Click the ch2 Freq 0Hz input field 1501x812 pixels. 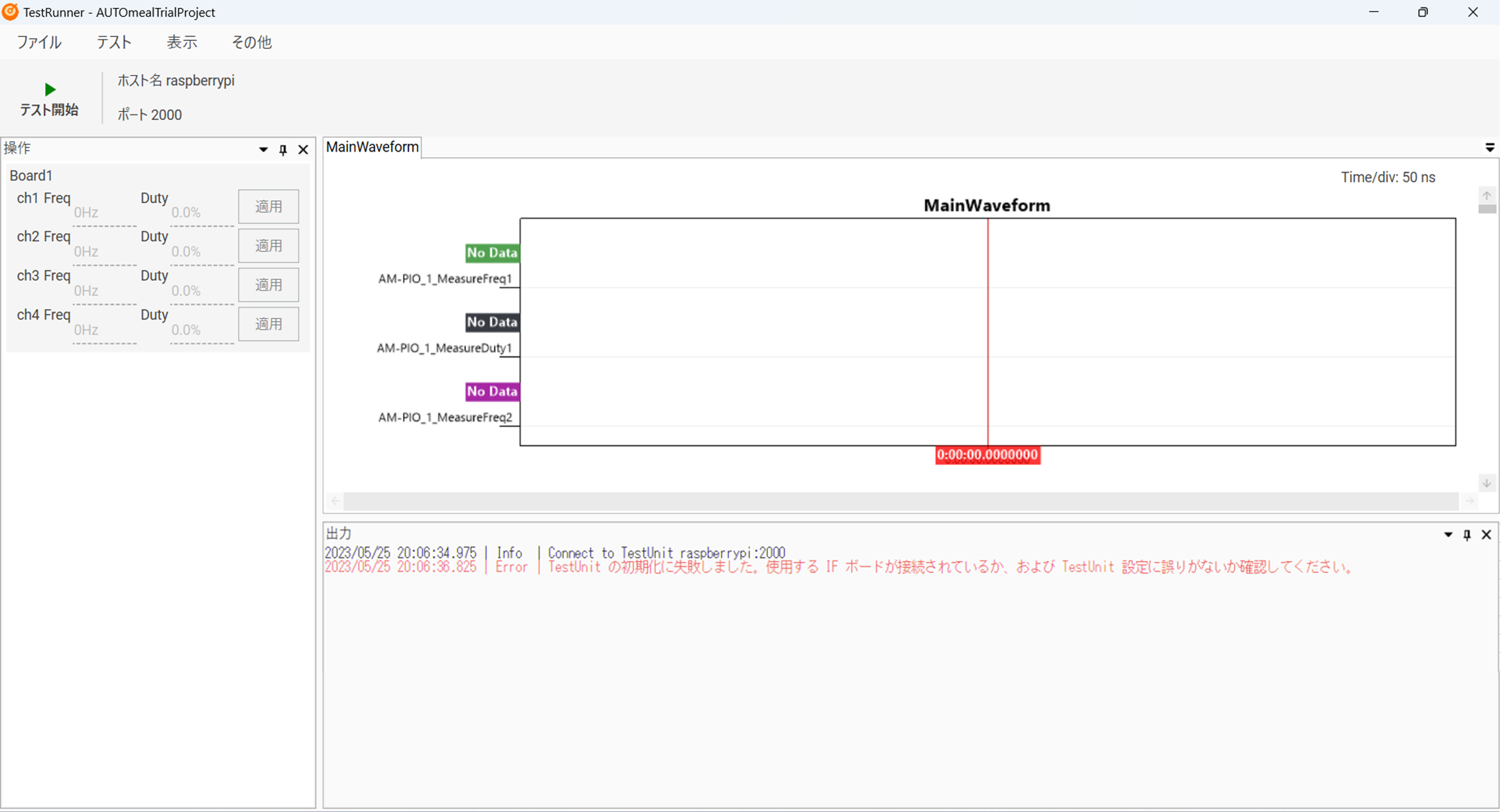[104, 251]
